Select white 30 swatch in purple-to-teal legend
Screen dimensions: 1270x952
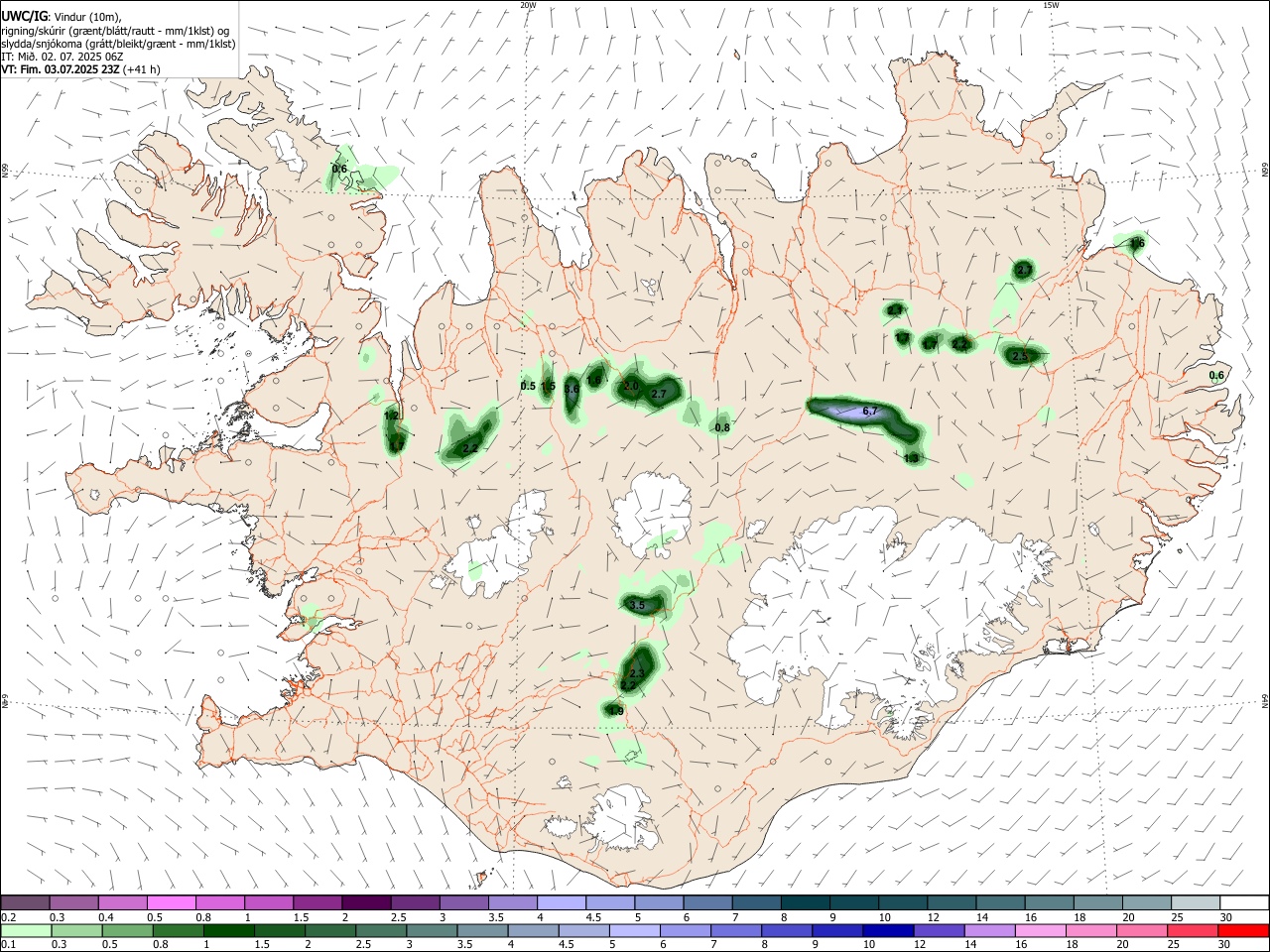(x=1243, y=902)
